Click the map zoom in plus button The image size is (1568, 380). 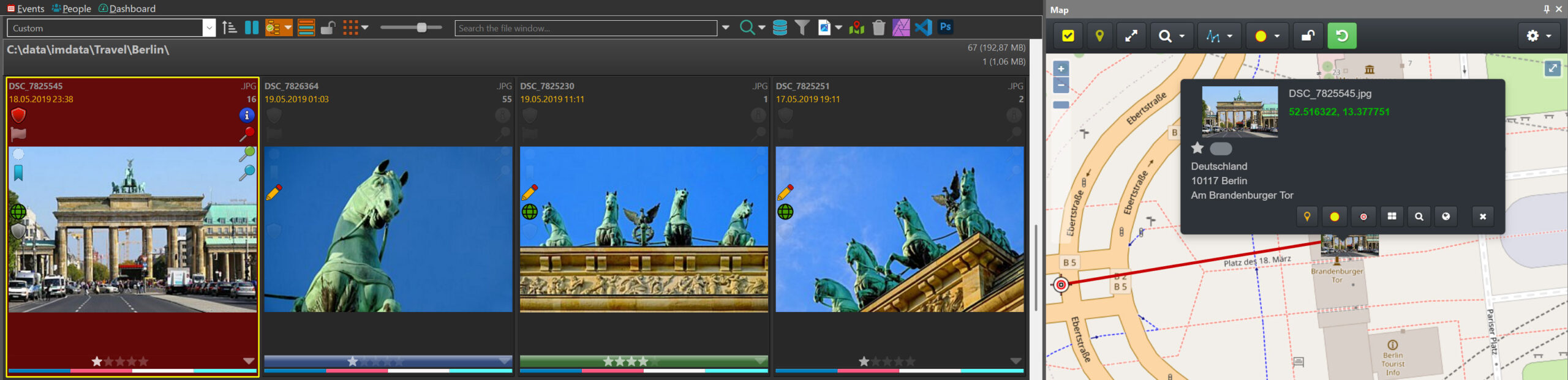(x=1061, y=69)
